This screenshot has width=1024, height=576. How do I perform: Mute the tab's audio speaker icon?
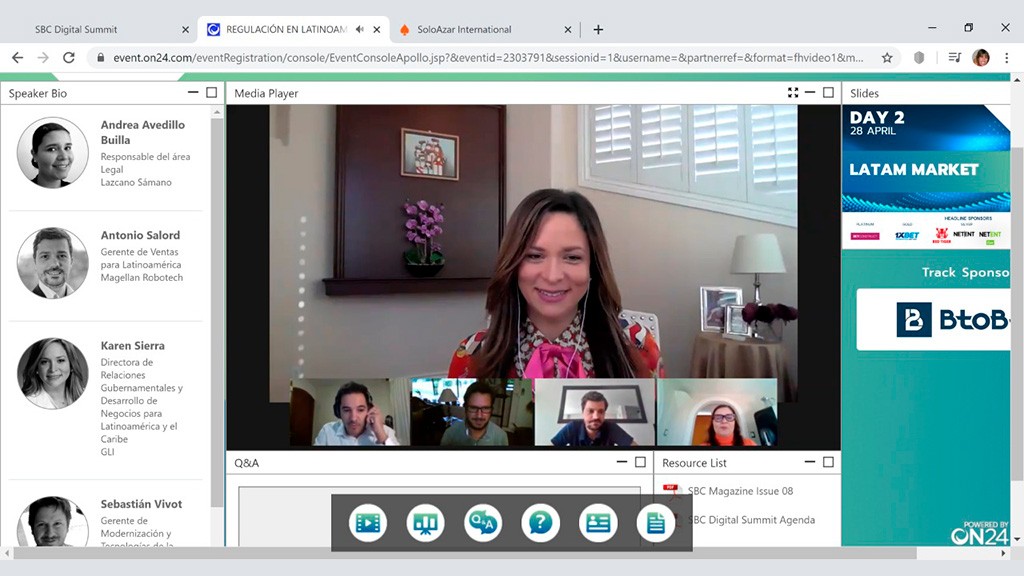tap(359, 29)
